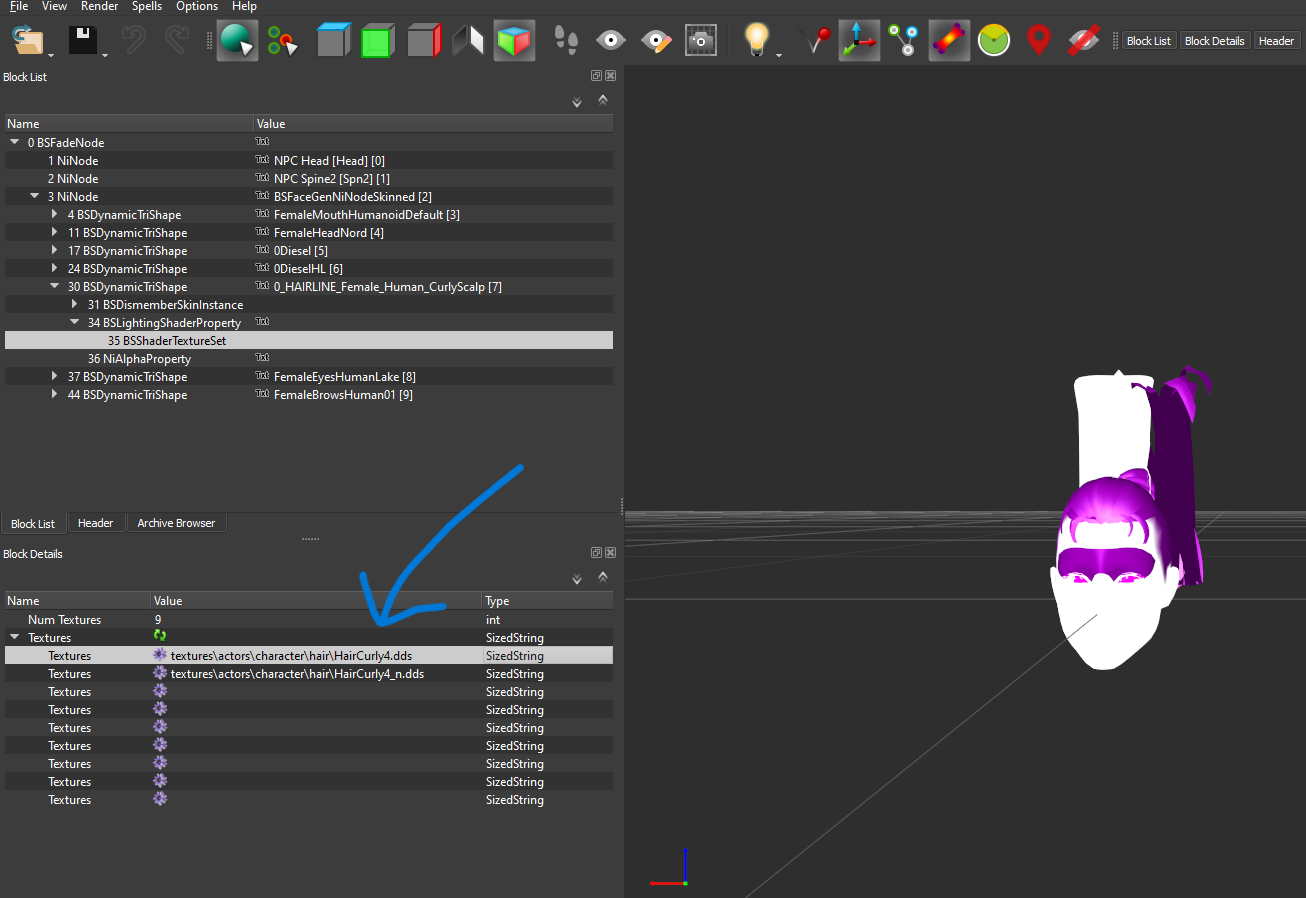Screen dimensions: 1306x898
Task: Float the Block List panel
Action: tap(596, 76)
